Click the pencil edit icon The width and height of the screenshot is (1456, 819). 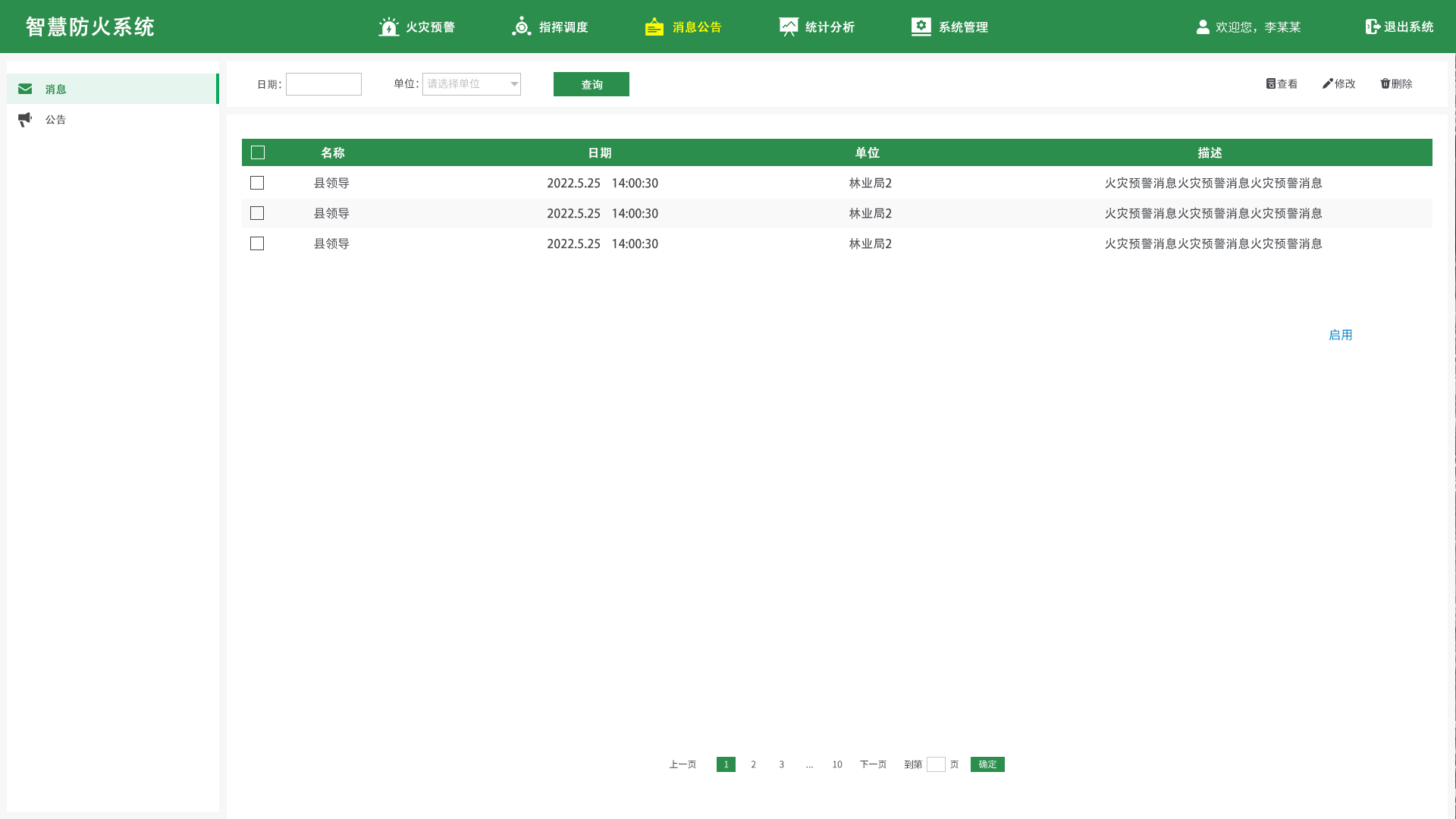click(1327, 83)
